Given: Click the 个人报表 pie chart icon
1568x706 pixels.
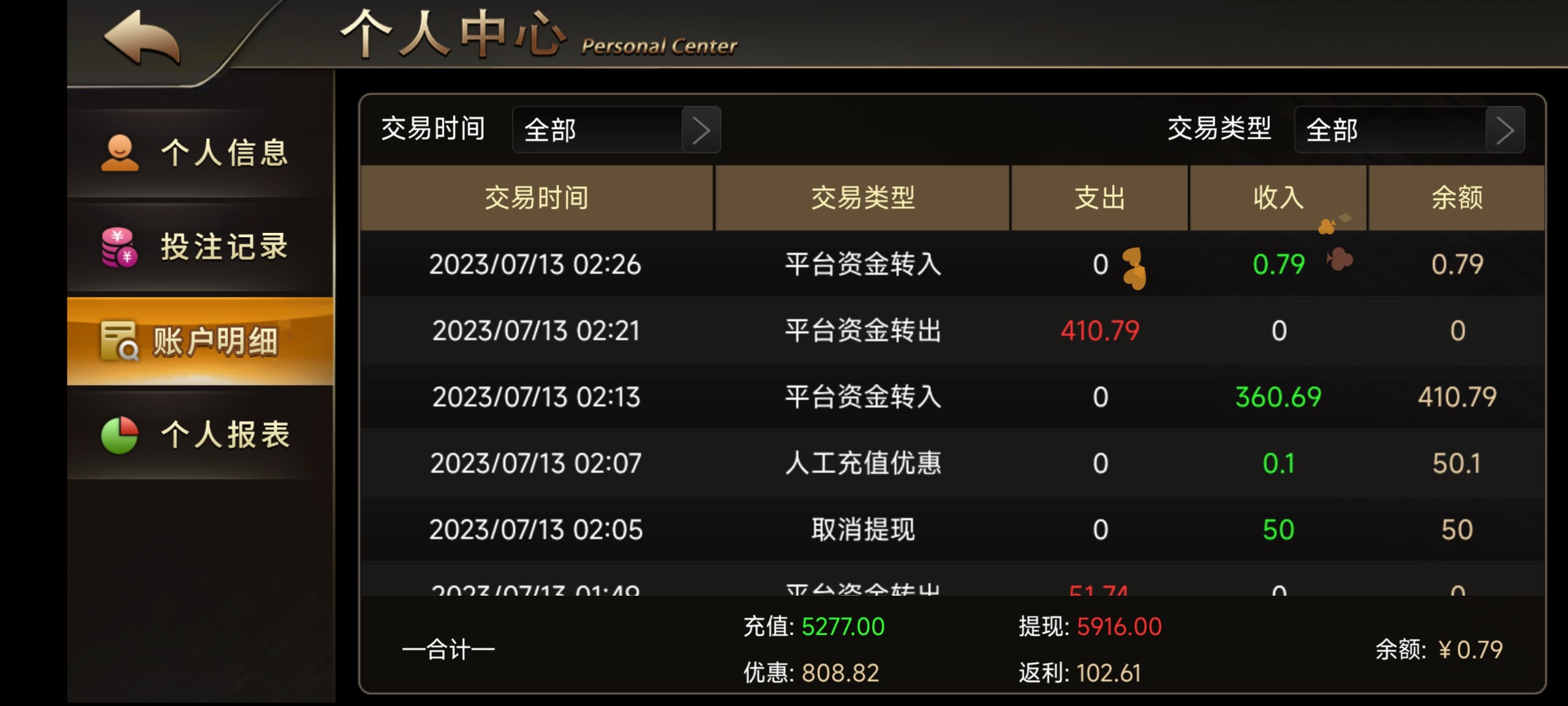Looking at the screenshot, I should 119,435.
